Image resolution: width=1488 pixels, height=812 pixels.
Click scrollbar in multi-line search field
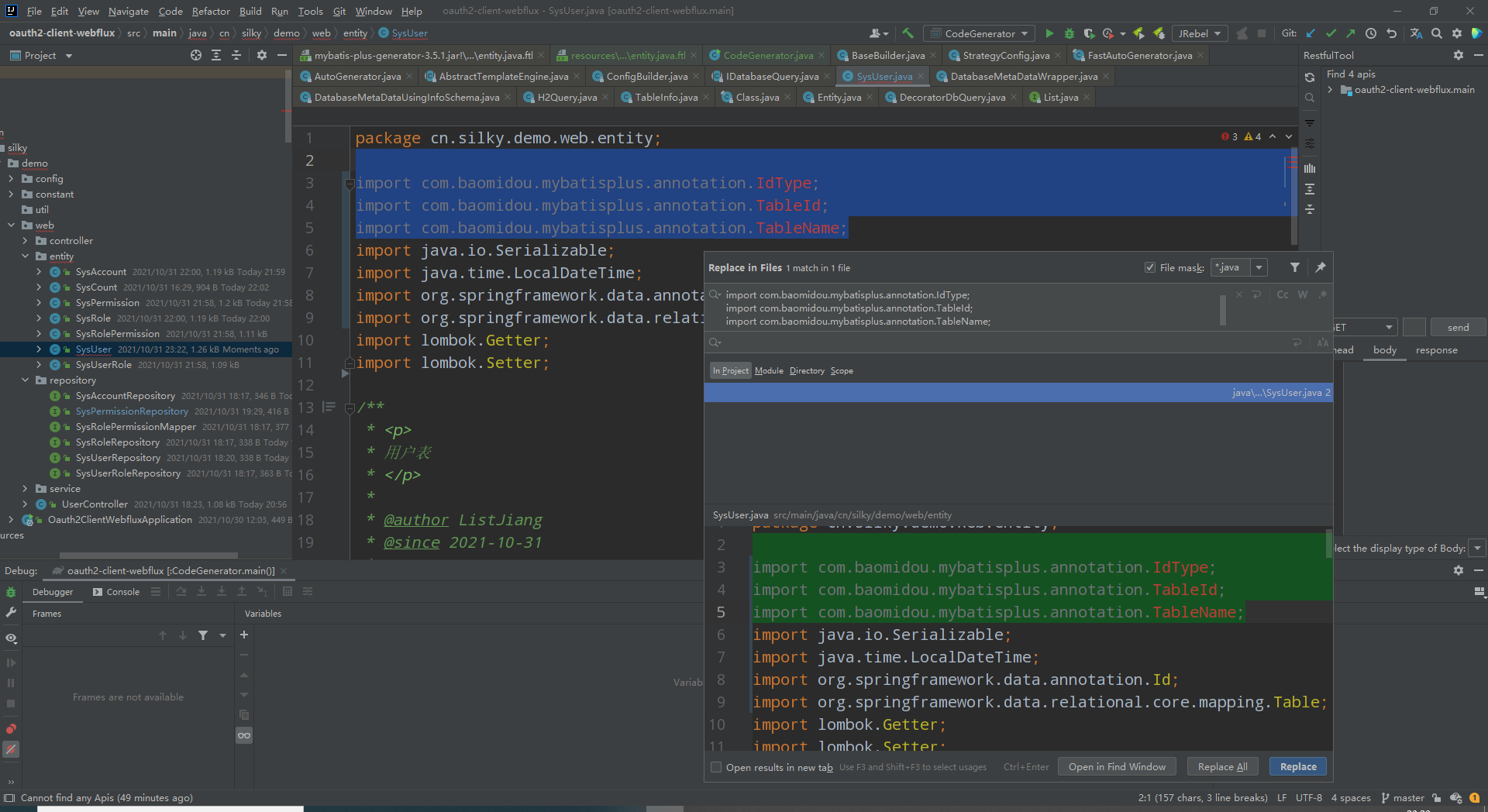tap(1222, 310)
